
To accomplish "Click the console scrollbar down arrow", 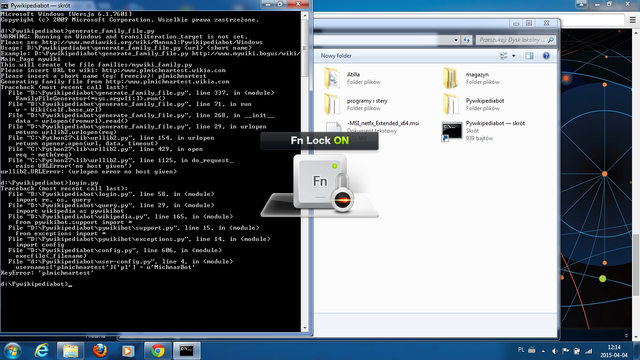I will click(x=304, y=328).
